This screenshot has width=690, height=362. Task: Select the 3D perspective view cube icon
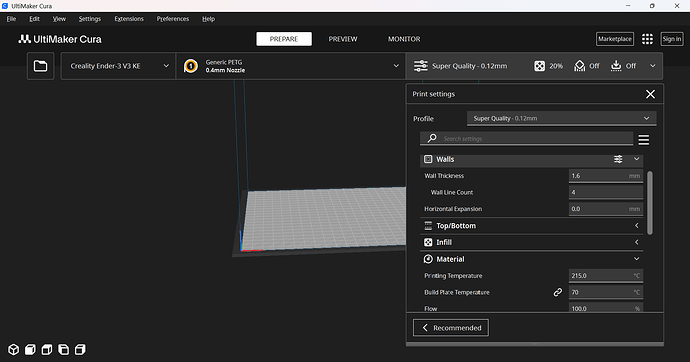(14, 349)
